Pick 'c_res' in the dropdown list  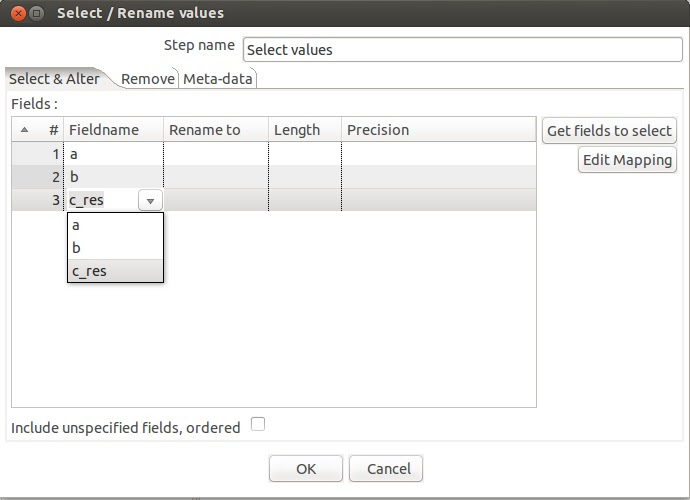click(x=115, y=271)
